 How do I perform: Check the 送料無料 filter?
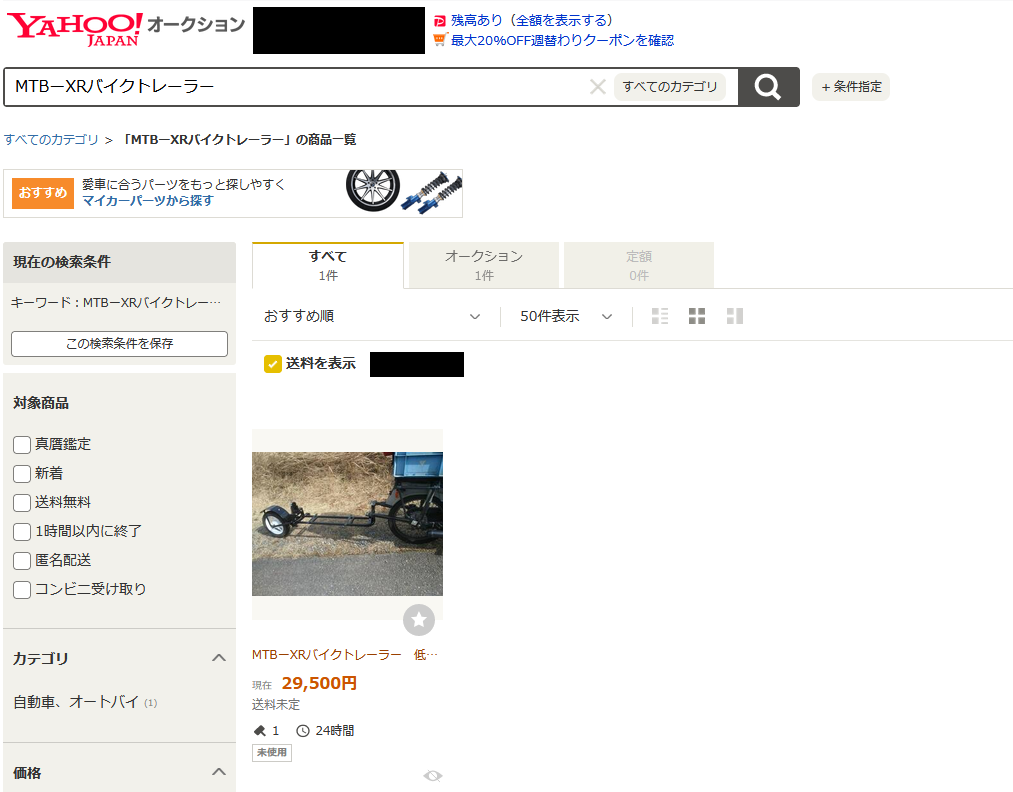point(22,503)
